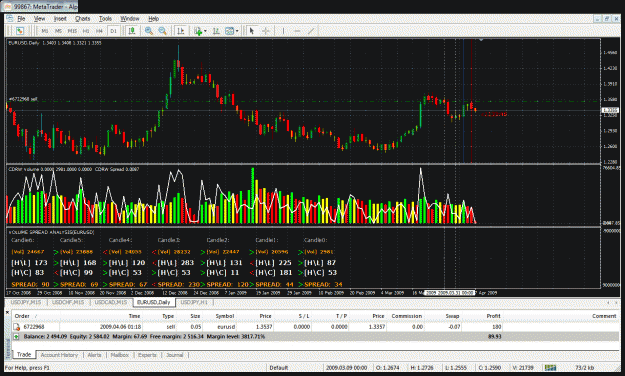Click the MDI document icon beside File menu

(10, 18)
